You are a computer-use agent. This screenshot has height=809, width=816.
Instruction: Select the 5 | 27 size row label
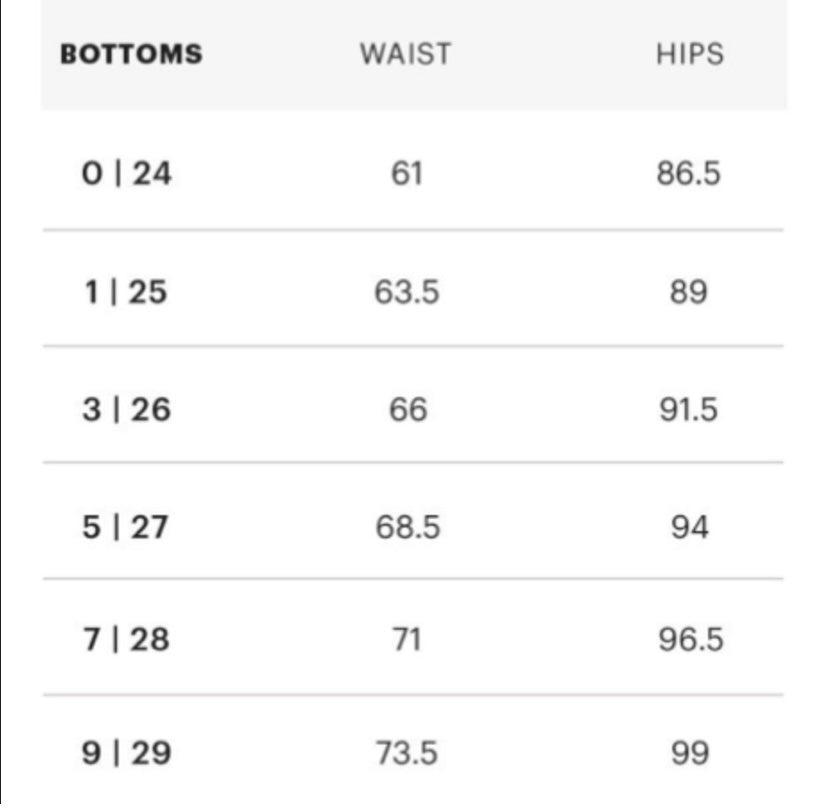pos(126,526)
